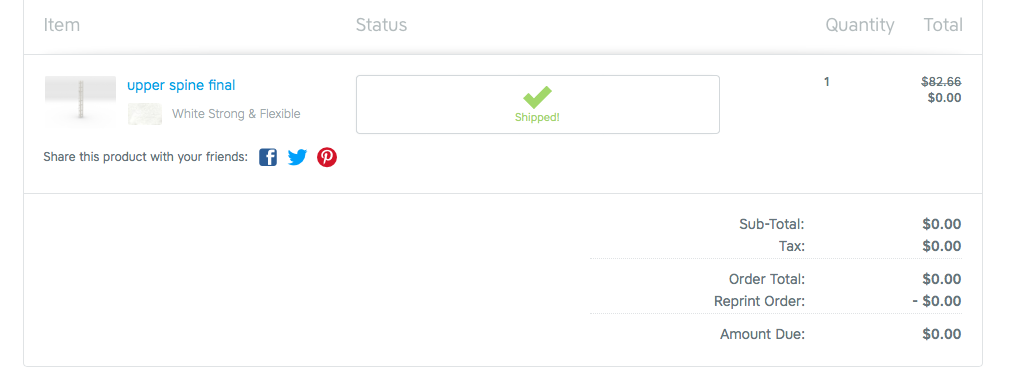Share product on Twitter
Image resolution: width=1012 pixels, height=388 pixels.
coord(297,157)
